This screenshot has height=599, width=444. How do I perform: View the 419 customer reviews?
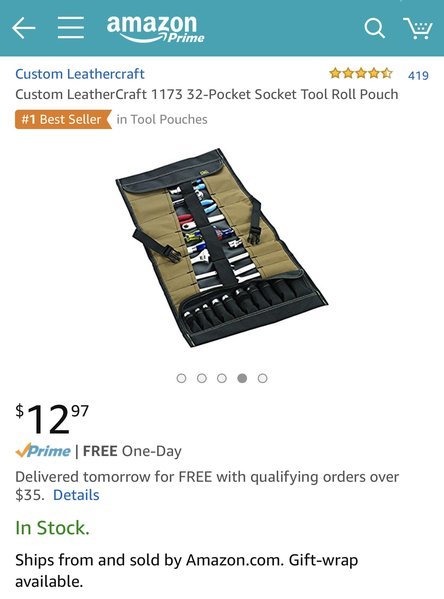coord(418,75)
